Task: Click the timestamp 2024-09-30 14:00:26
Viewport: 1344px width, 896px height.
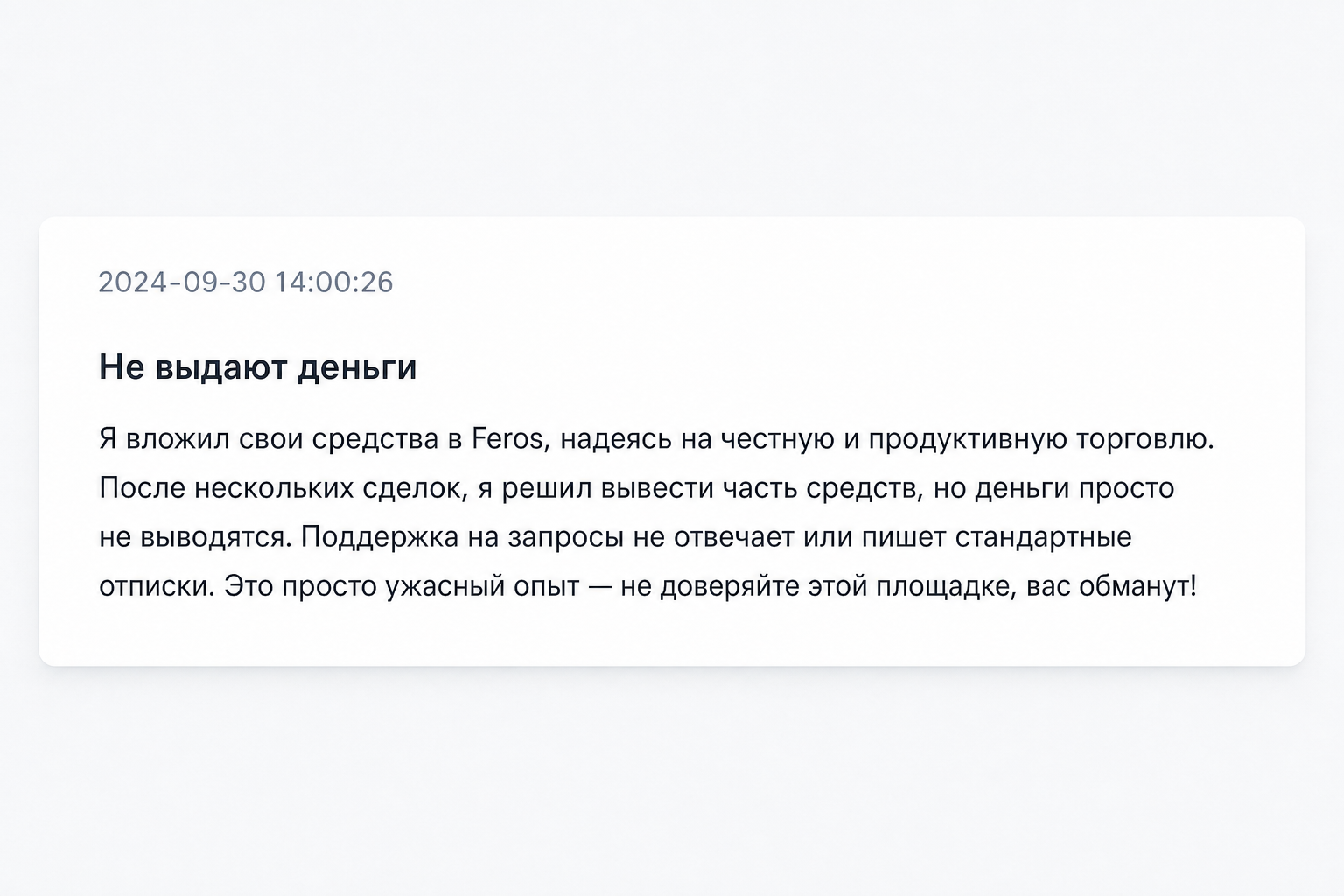Action: (246, 282)
